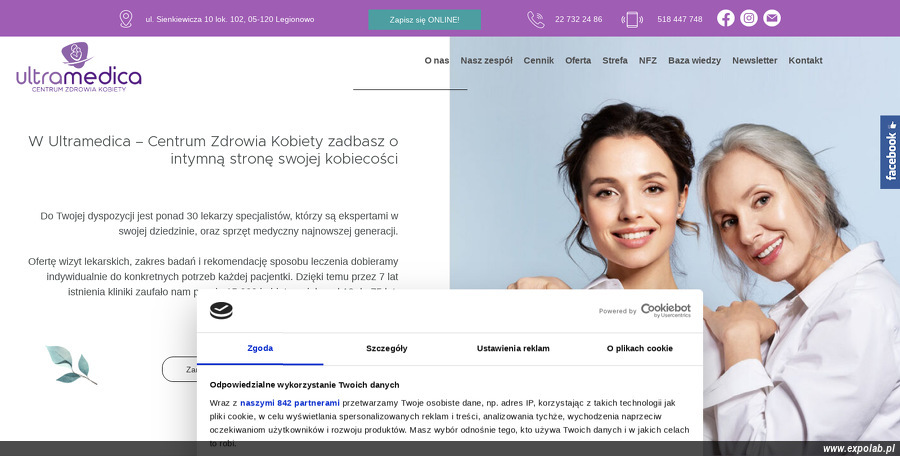Switch to the Ustawienia reklam tab
900x456 pixels.
[x=513, y=349]
